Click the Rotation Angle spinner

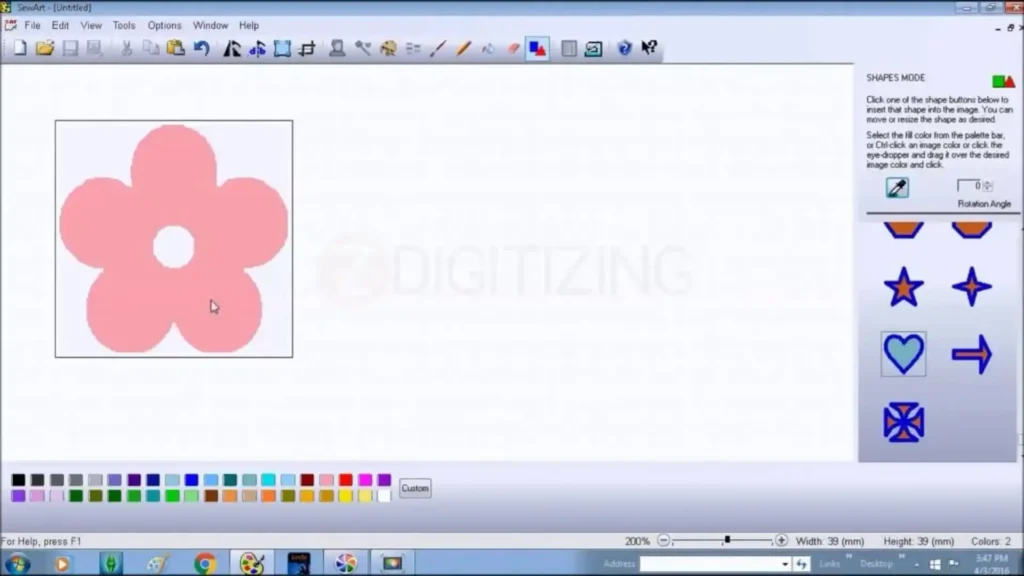pos(988,186)
